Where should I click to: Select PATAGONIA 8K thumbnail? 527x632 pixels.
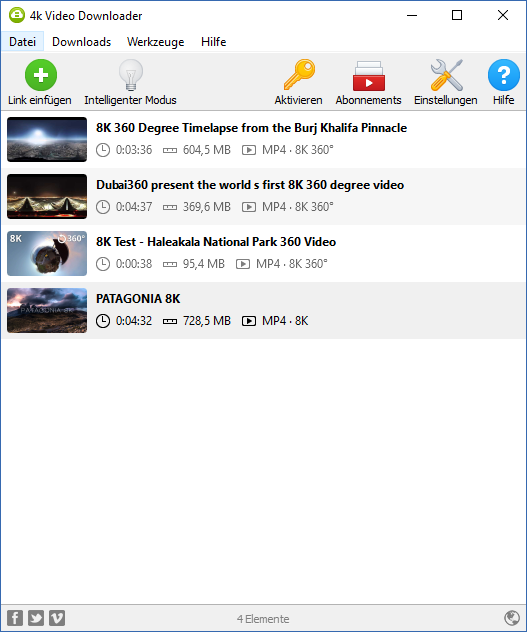(x=47, y=310)
